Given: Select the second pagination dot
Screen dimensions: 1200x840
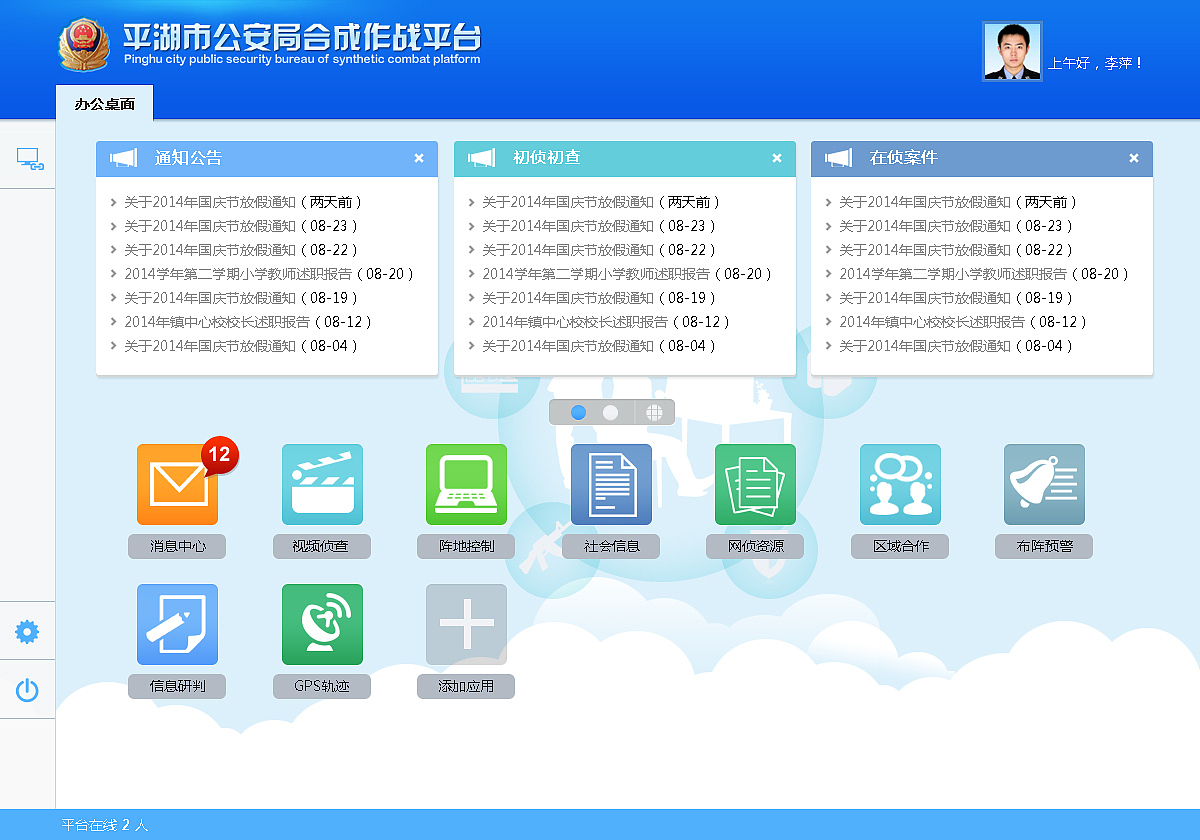Looking at the screenshot, I should [610, 411].
